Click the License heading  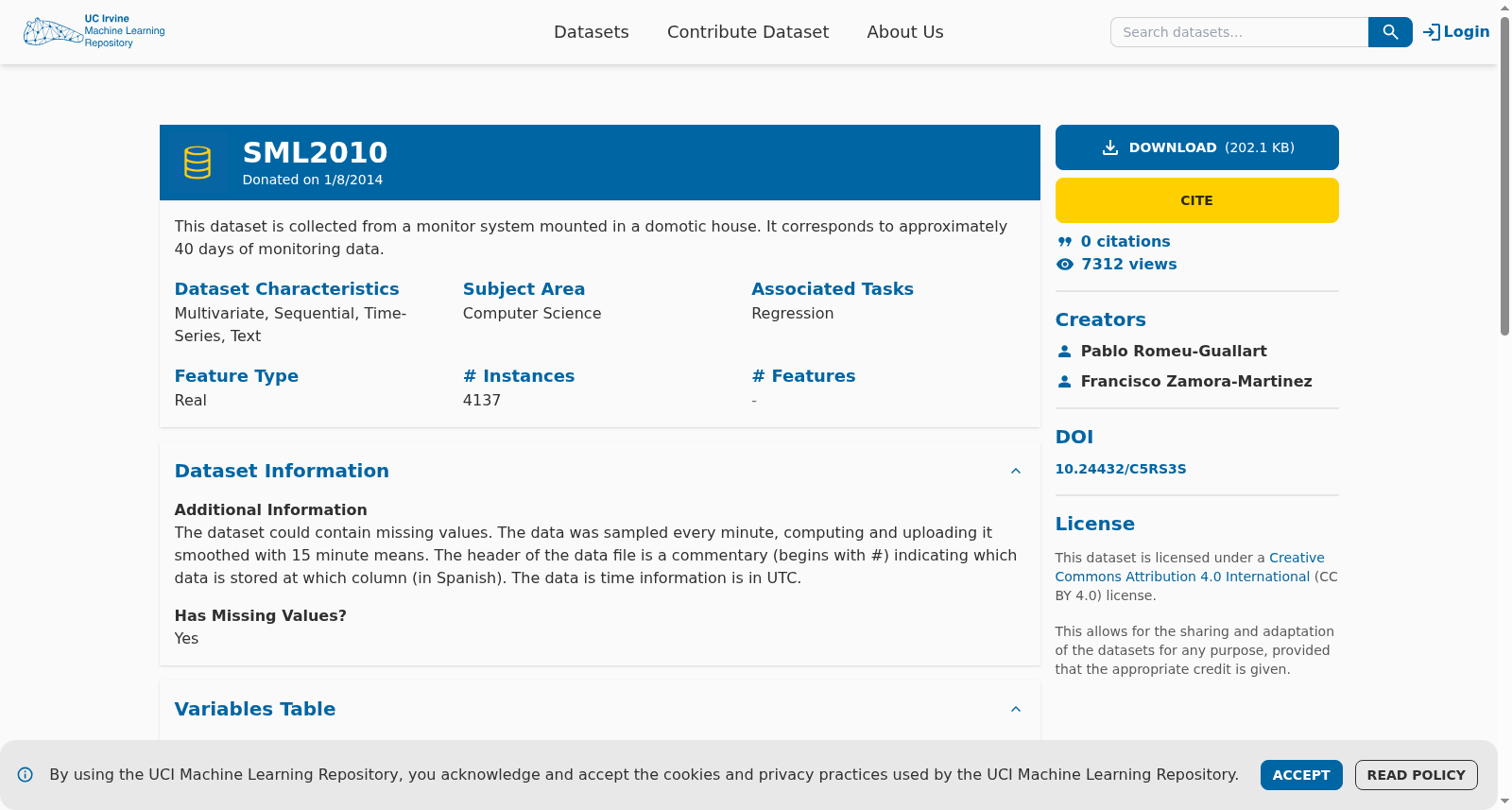click(x=1095, y=524)
